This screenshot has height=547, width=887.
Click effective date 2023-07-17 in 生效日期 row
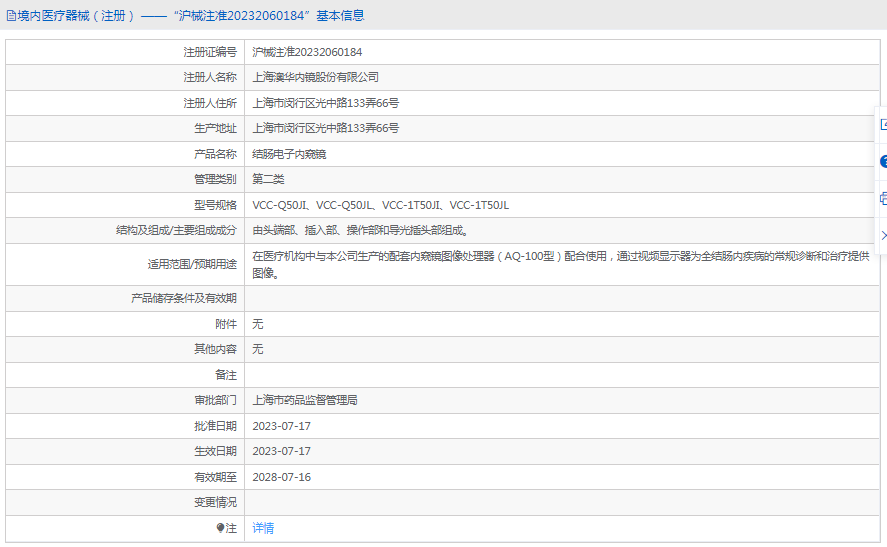coord(282,451)
